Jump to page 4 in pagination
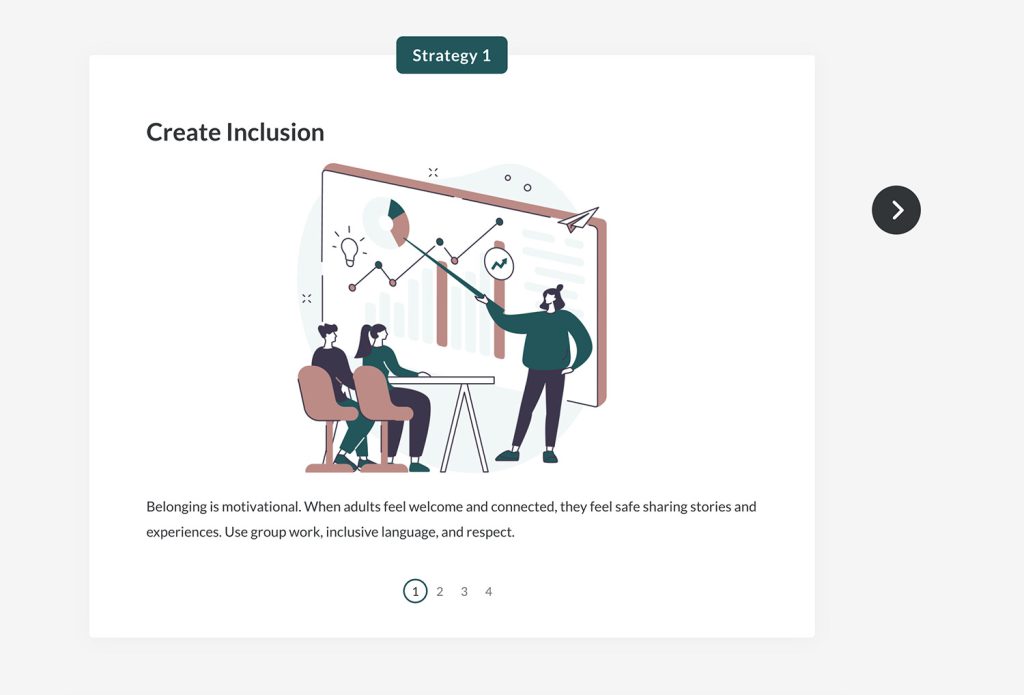Screen dimensions: 1024x695 click(488, 592)
